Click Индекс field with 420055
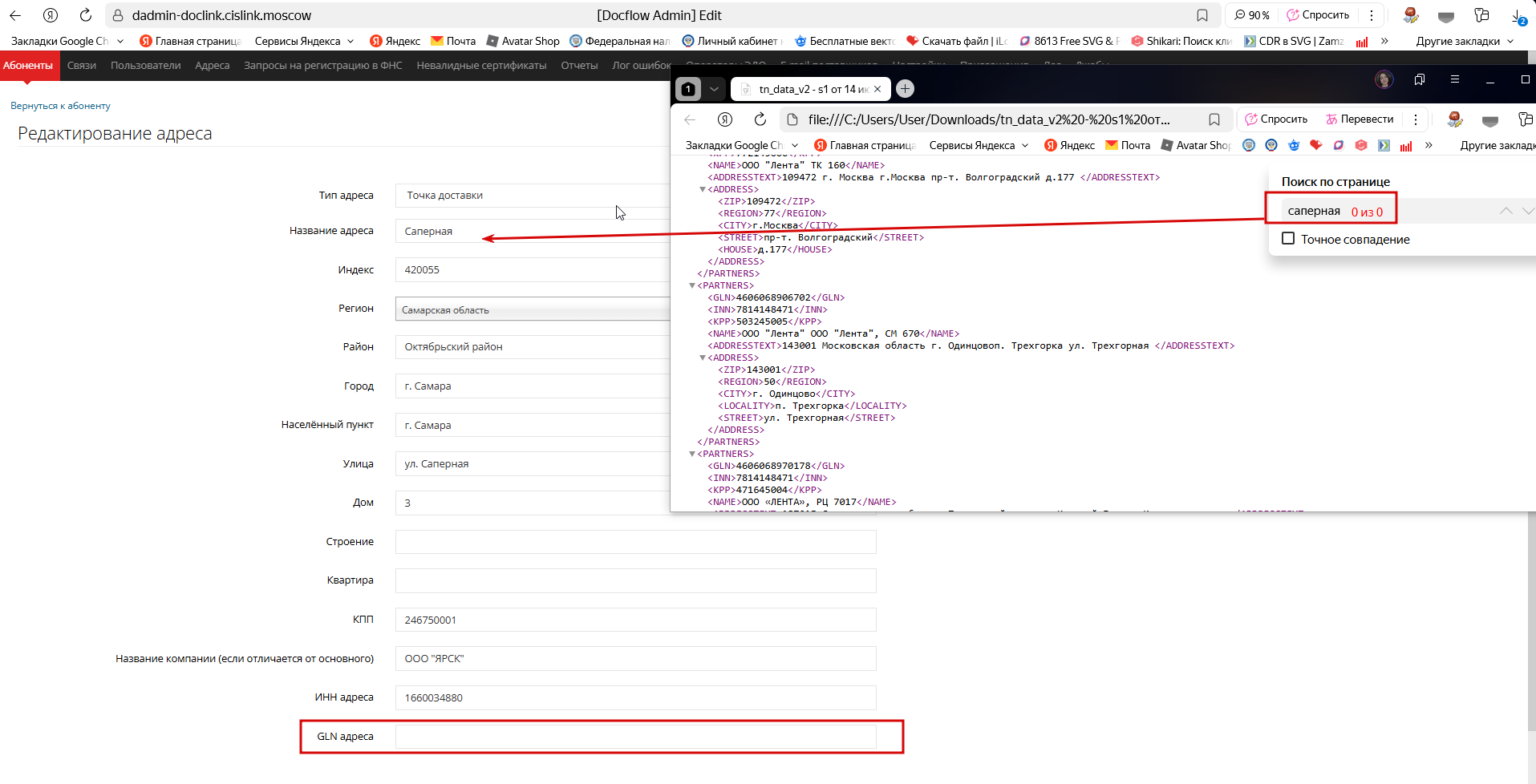The image size is (1536, 784). [533, 270]
